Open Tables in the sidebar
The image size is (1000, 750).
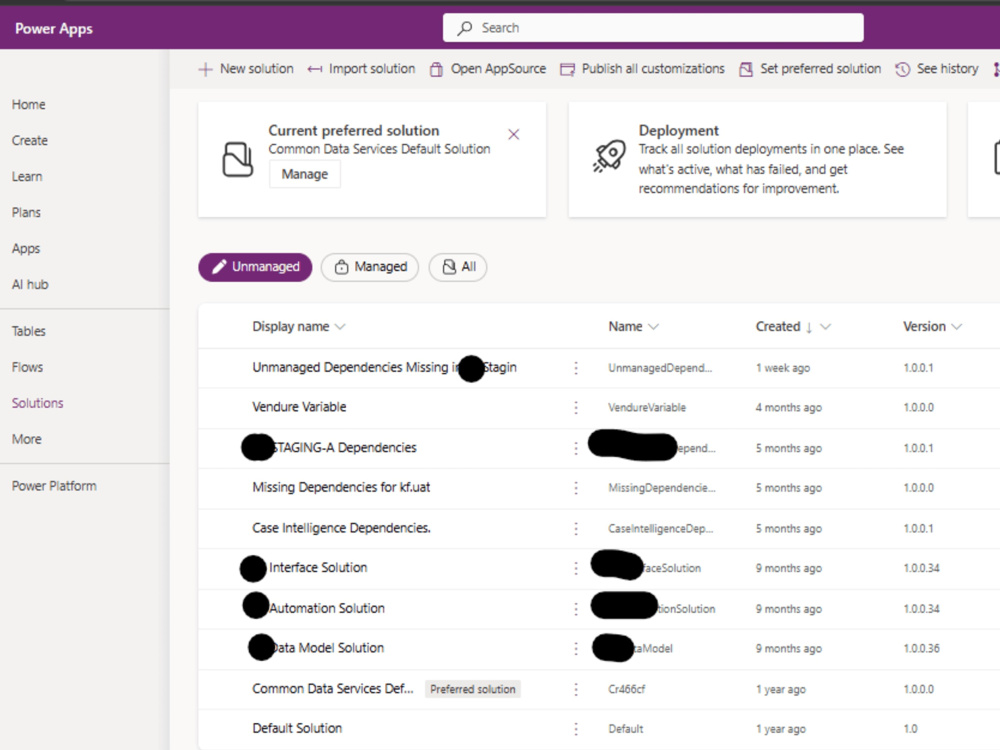(x=29, y=331)
